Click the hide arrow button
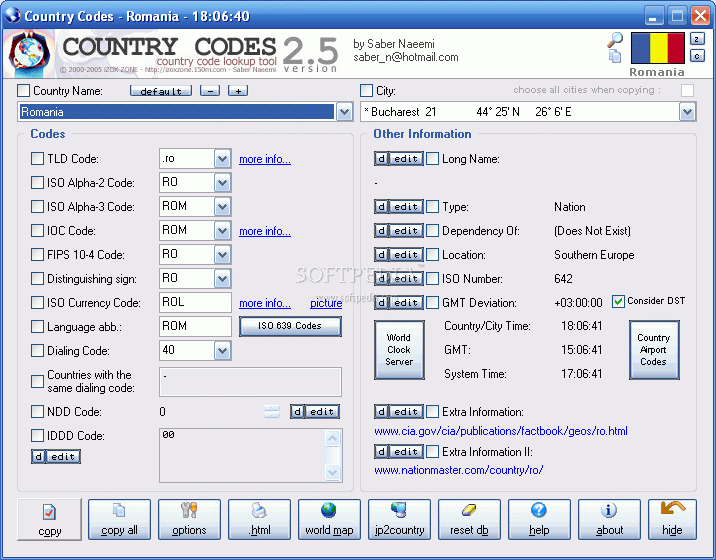The width and height of the screenshot is (716, 560). 672,520
